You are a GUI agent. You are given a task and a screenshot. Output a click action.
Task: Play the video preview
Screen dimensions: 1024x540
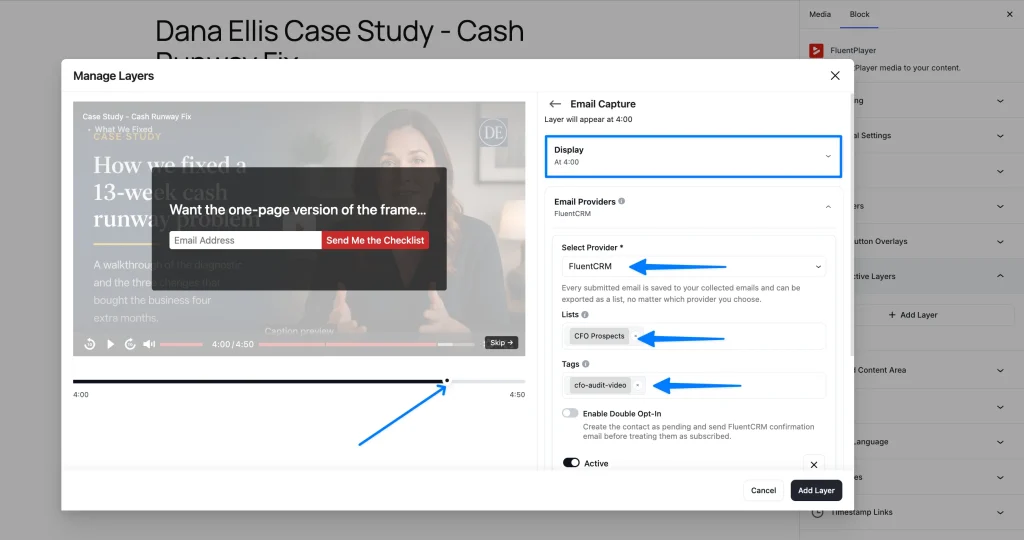pyautogui.click(x=110, y=344)
